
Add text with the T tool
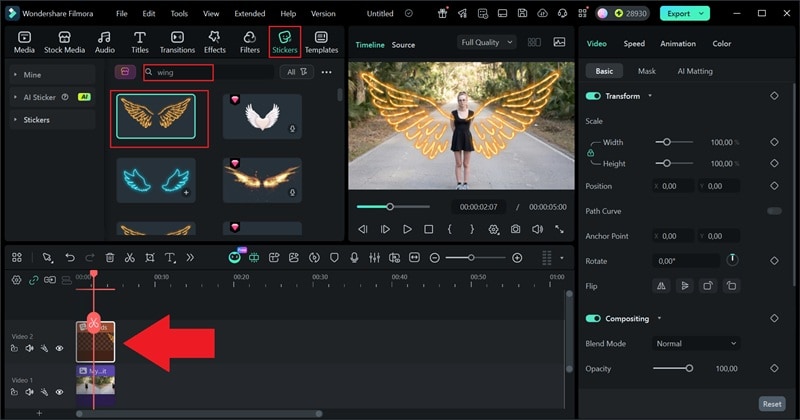pos(170,258)
